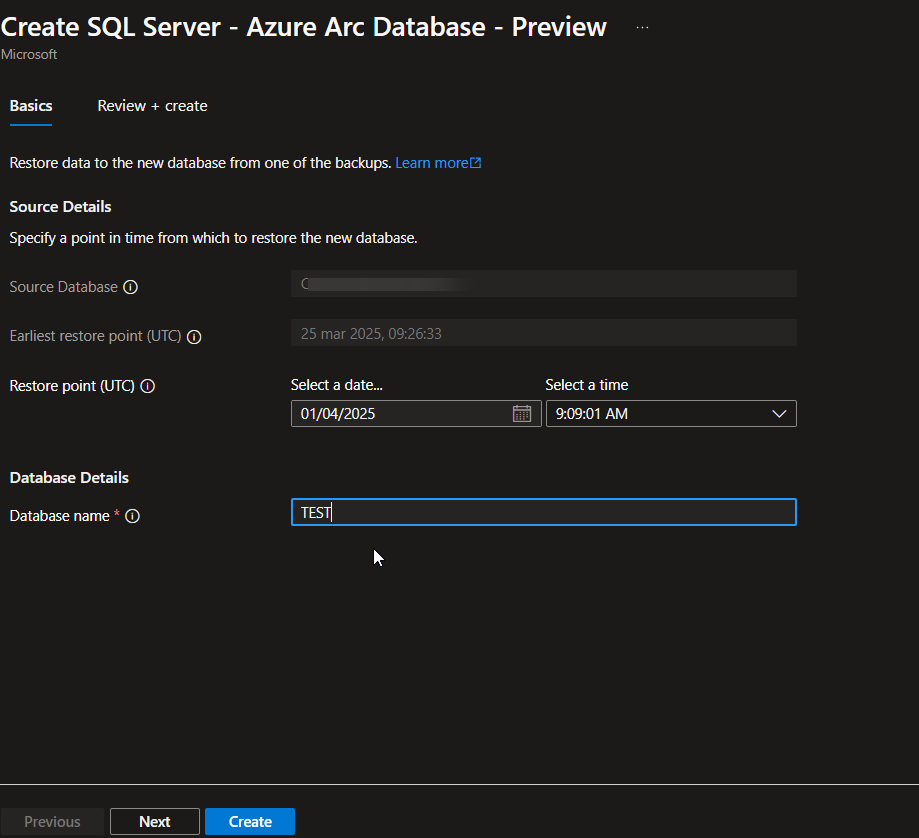The image size is (919, 838).
Task: Click the Database name field containing TEST
Action: click(x=543, y=513)
